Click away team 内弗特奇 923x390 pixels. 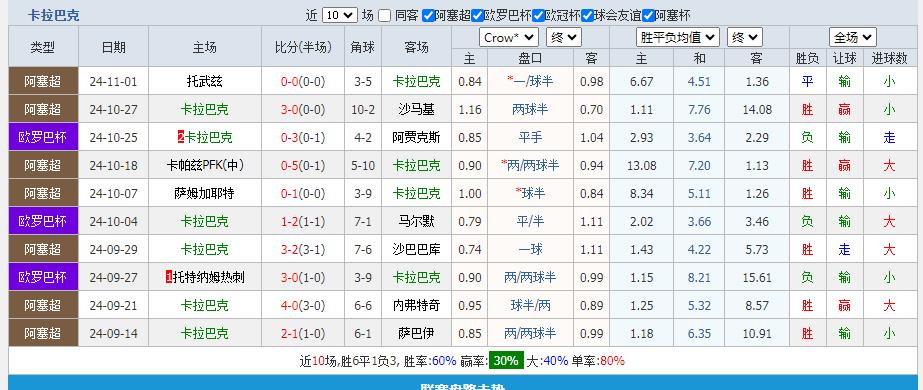(x=416, y=306)
